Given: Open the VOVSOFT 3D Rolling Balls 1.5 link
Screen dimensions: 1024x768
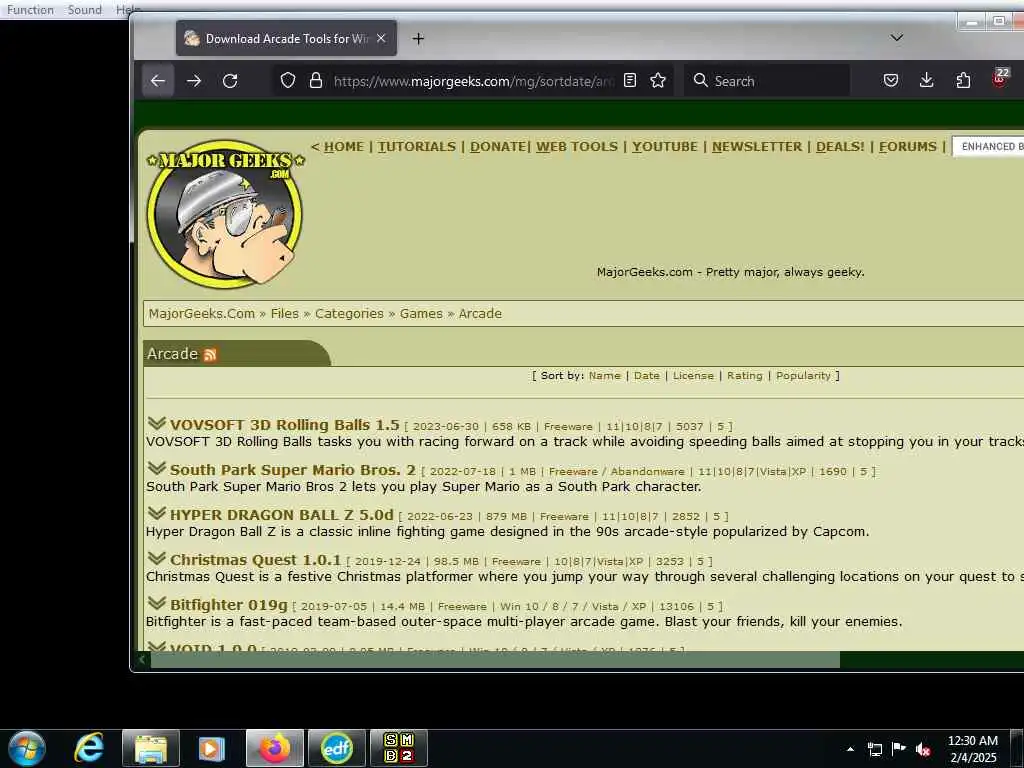Looking at the screenshot, I should 284,424.
